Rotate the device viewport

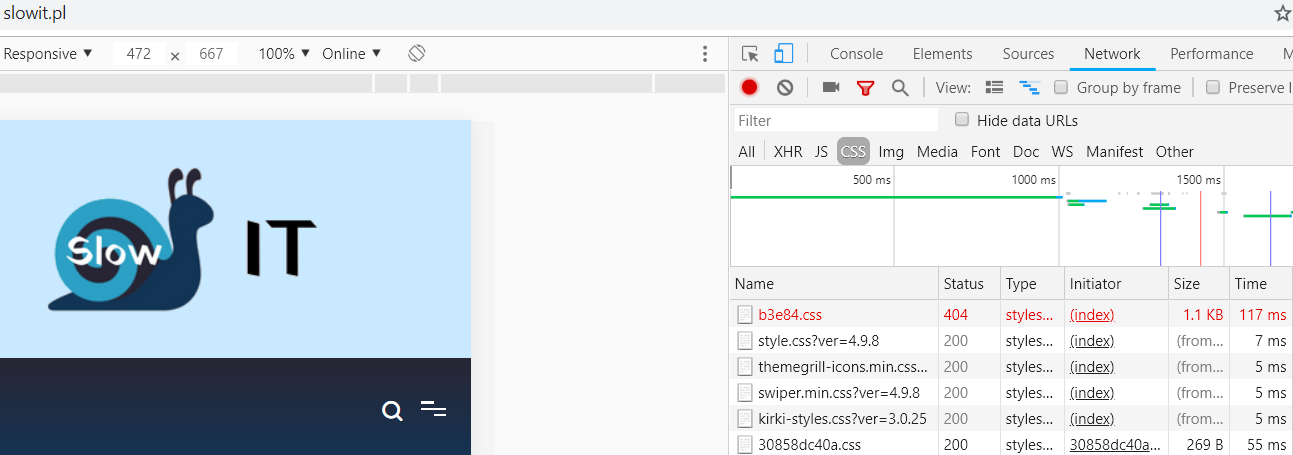(417, 54)
